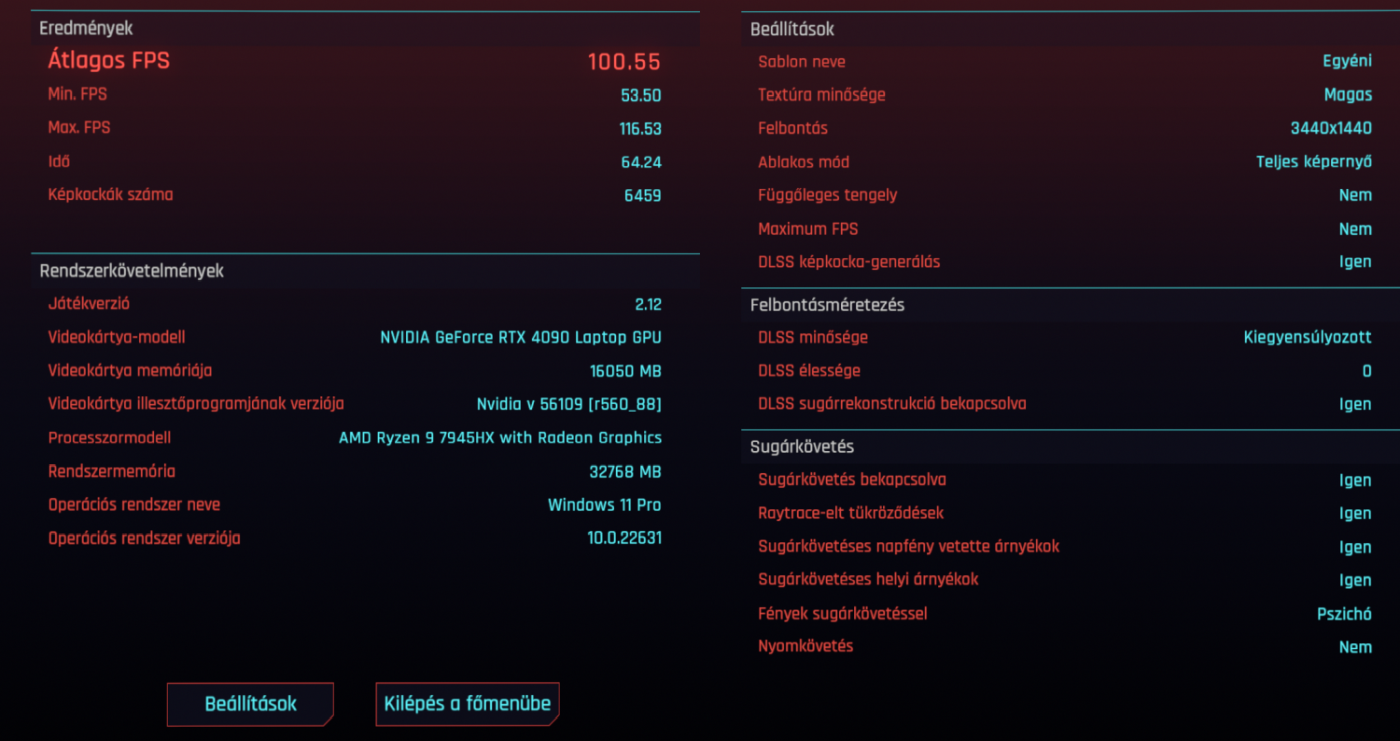Click the Fények sugárkövetéssel label
1400x741 pixels.
[843, 614]
